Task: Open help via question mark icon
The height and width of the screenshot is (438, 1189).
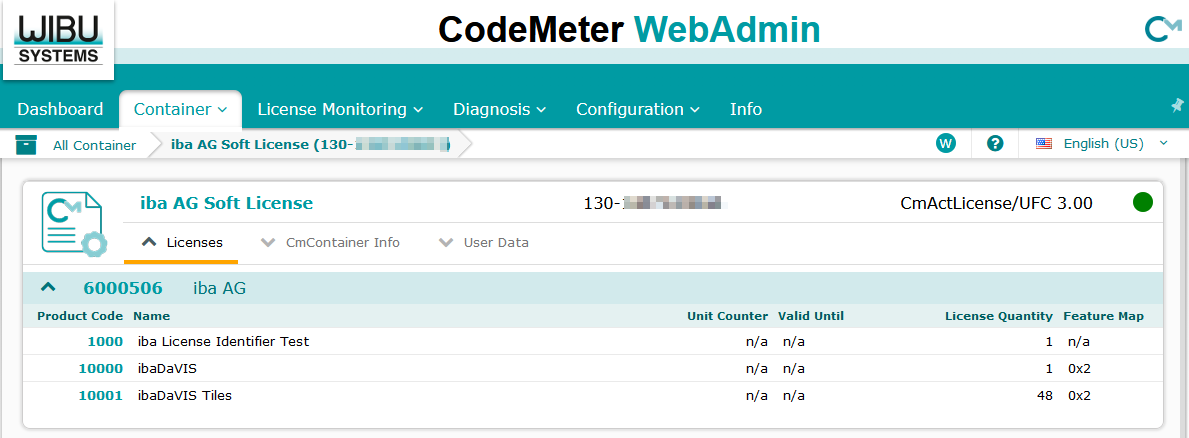Action: [x=996, y=143]
